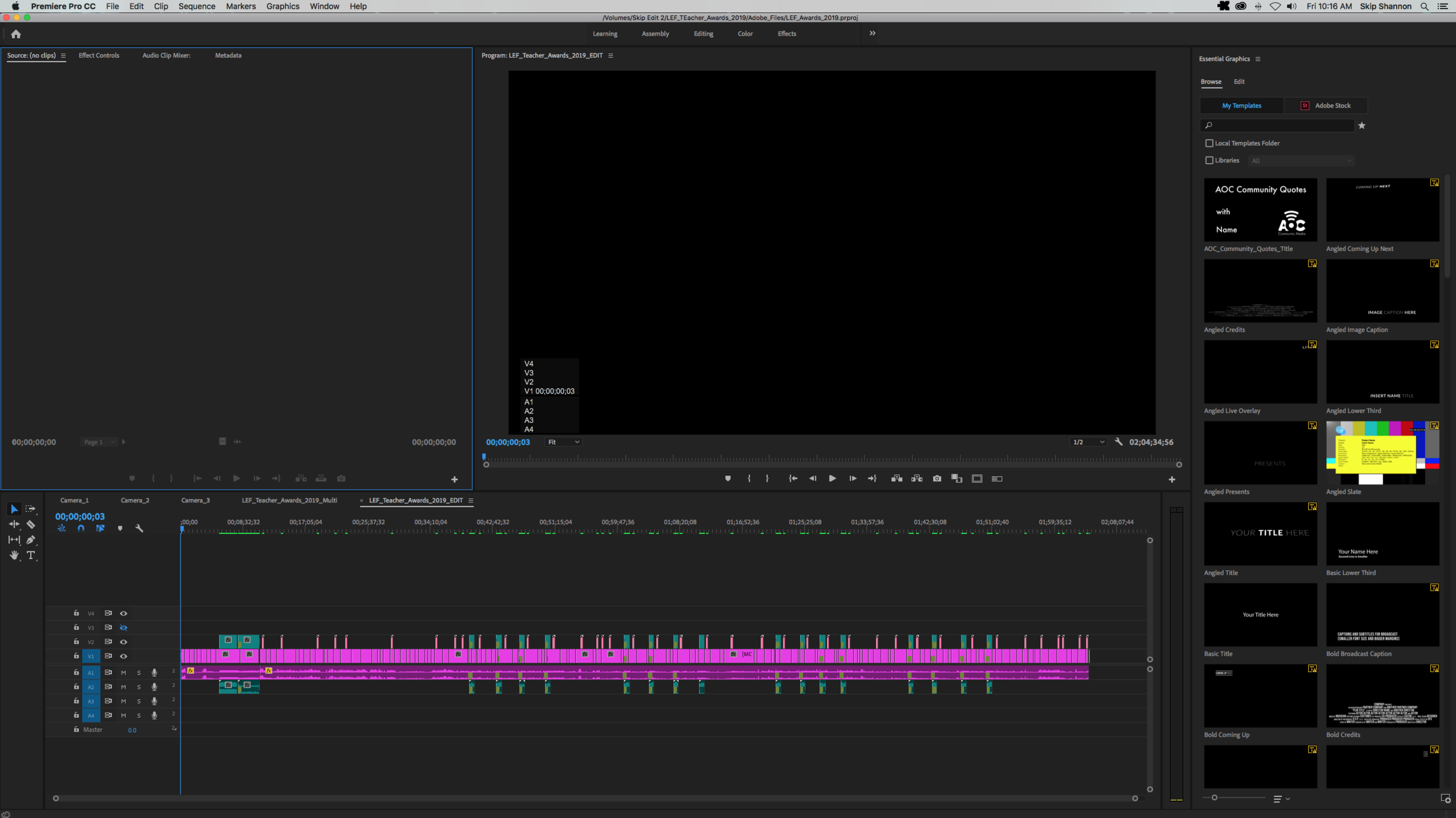1456x818 pixels.
Task: Select the Pen tool
Action: click(x=31, y=540)
